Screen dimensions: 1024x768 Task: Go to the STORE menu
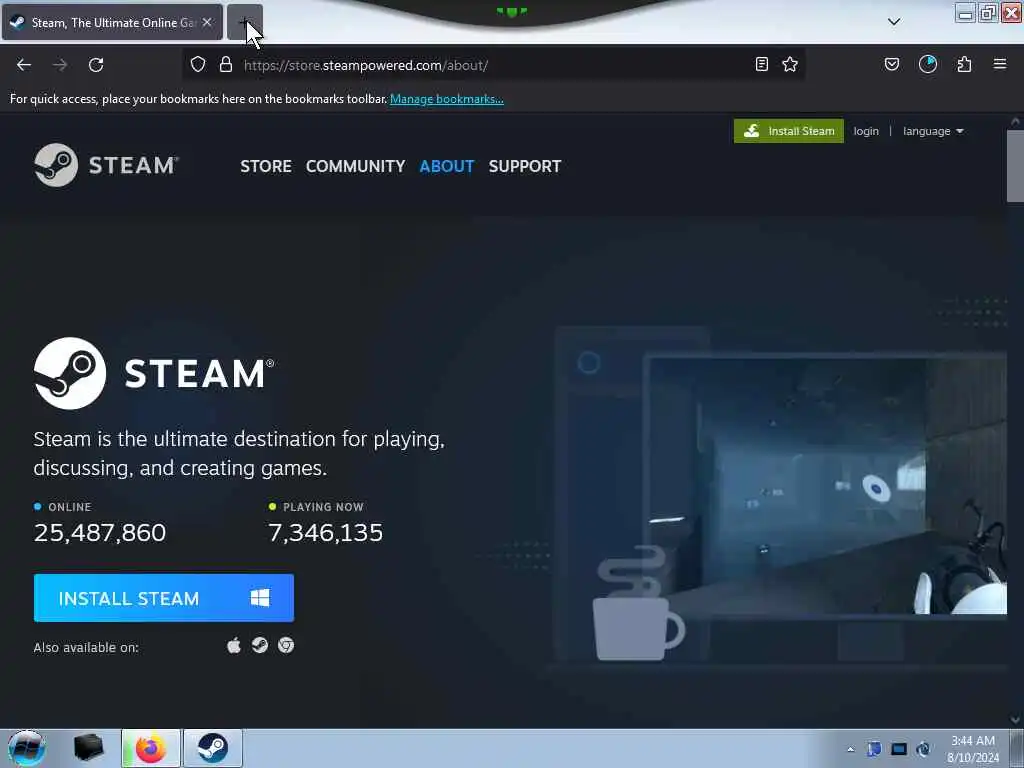pyautogui.click(x=266, y=166)
